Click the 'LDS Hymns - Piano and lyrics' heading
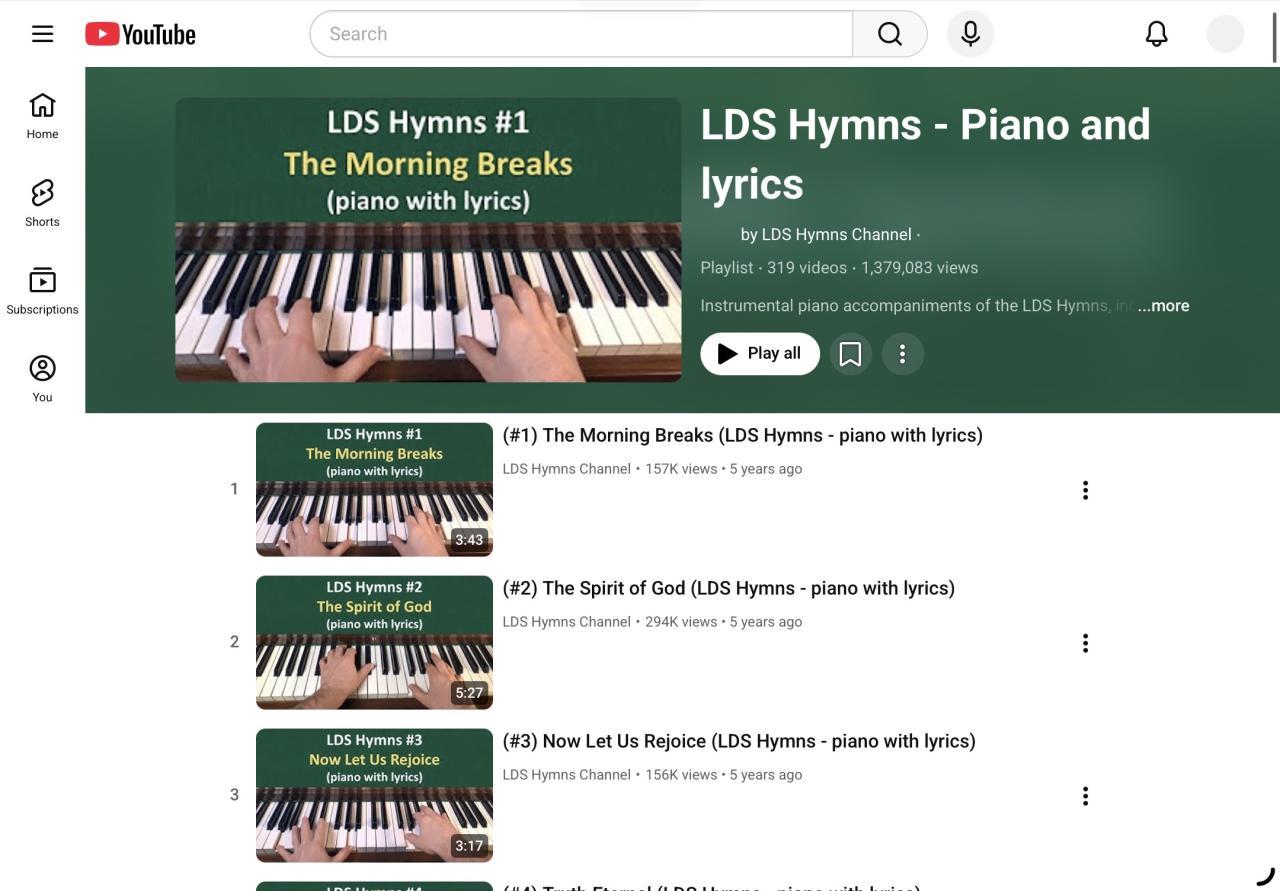The width and height of the screenshot is (1280, 891). coord(925,154)
